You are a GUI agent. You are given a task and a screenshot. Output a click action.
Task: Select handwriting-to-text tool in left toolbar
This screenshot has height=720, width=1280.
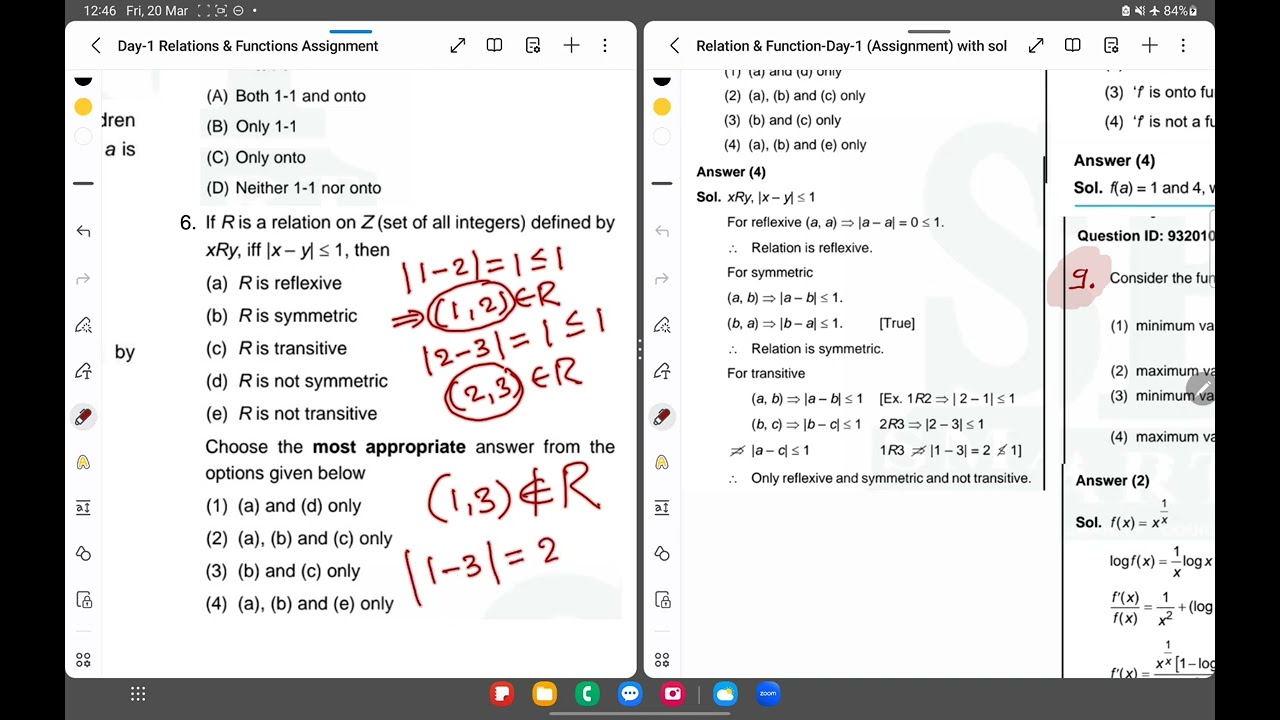[x=83, y=372]
